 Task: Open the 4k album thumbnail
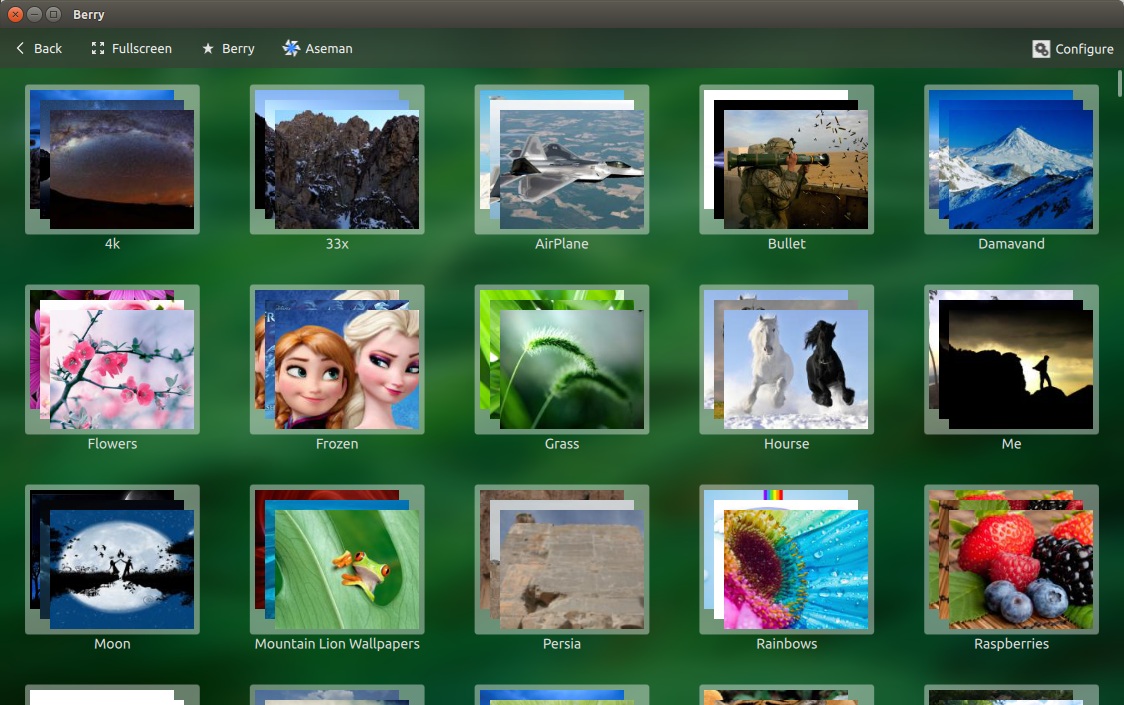(x=113, y=159)
